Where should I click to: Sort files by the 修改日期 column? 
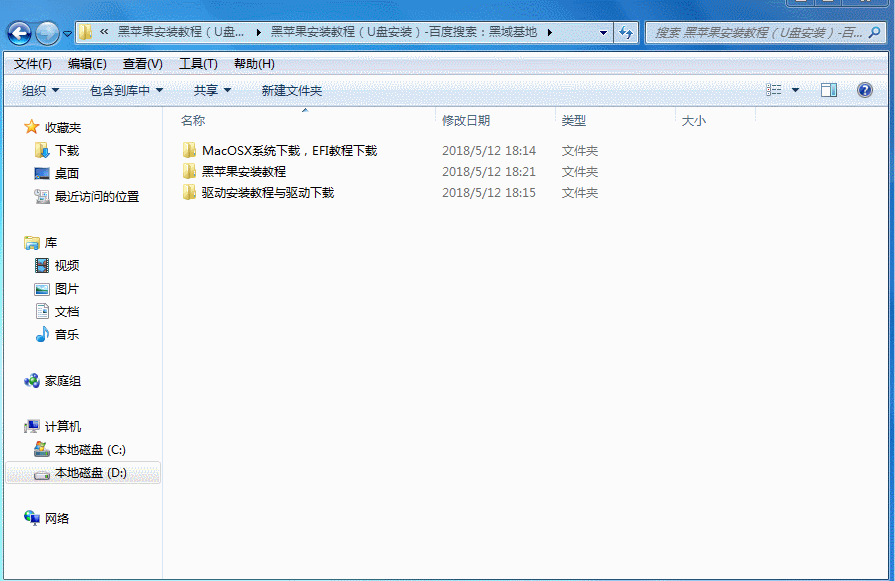tap(466, 120)
